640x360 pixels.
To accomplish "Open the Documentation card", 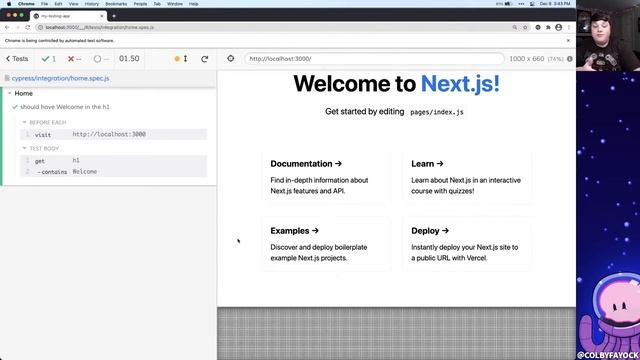I will 326,177.
